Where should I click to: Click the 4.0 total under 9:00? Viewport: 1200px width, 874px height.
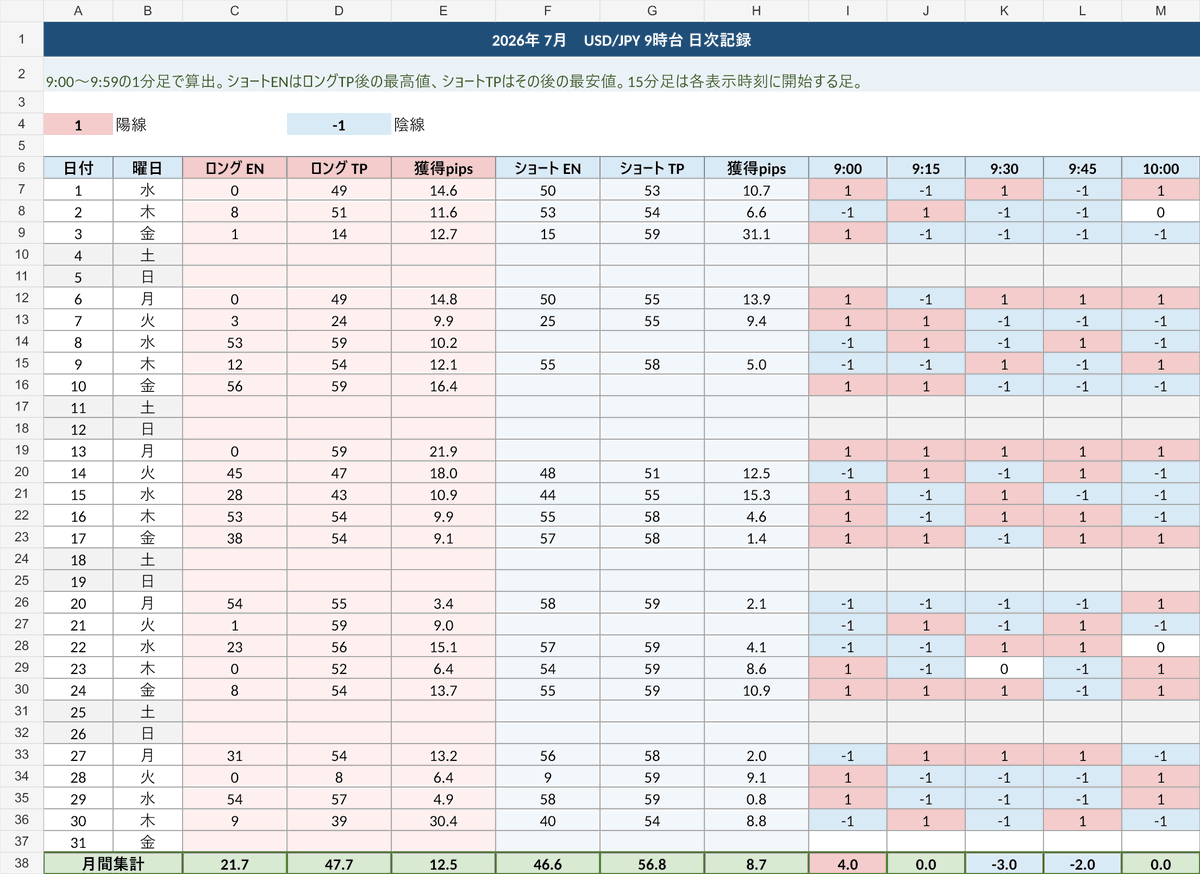(x=847, y=863)
